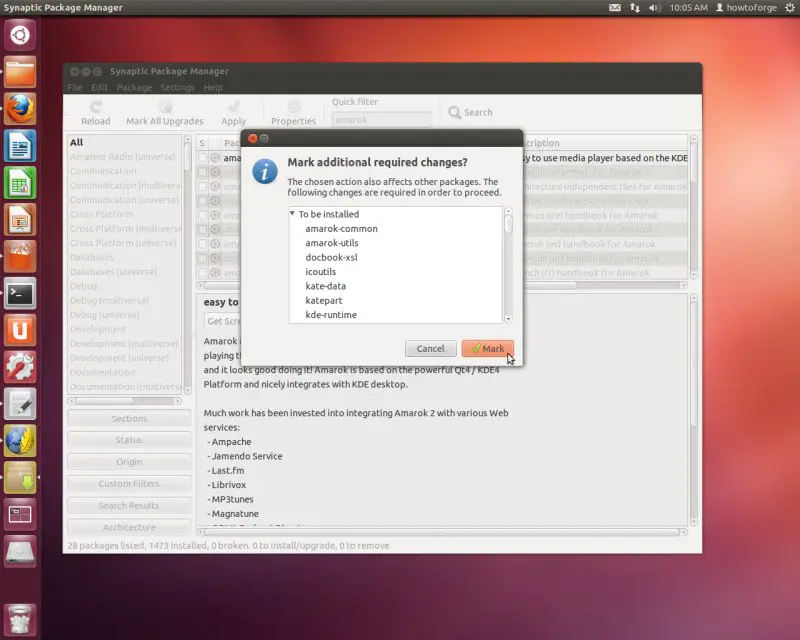The image size is (800, 640).
Task: Launch LibreOffice Calc from the launcher
Action: tap(20, 183)
